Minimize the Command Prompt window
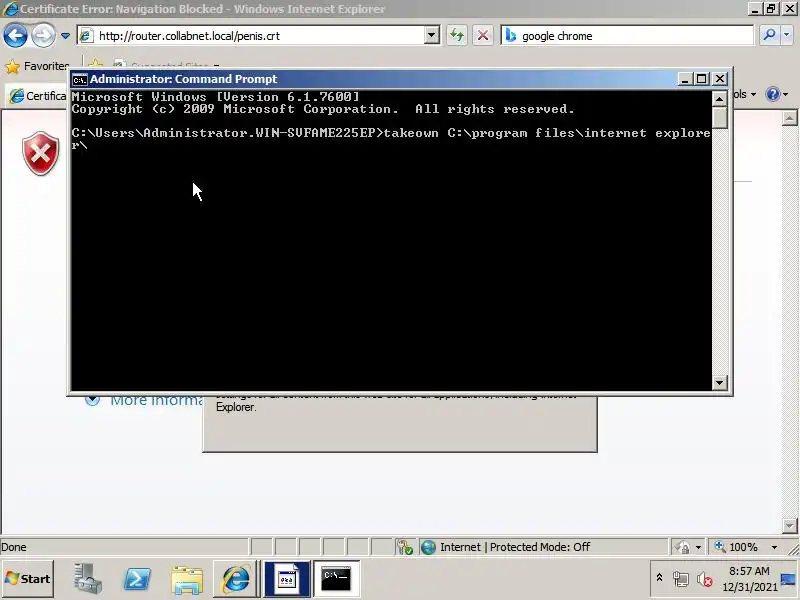 pyautogui.click(x=685, y=79)
